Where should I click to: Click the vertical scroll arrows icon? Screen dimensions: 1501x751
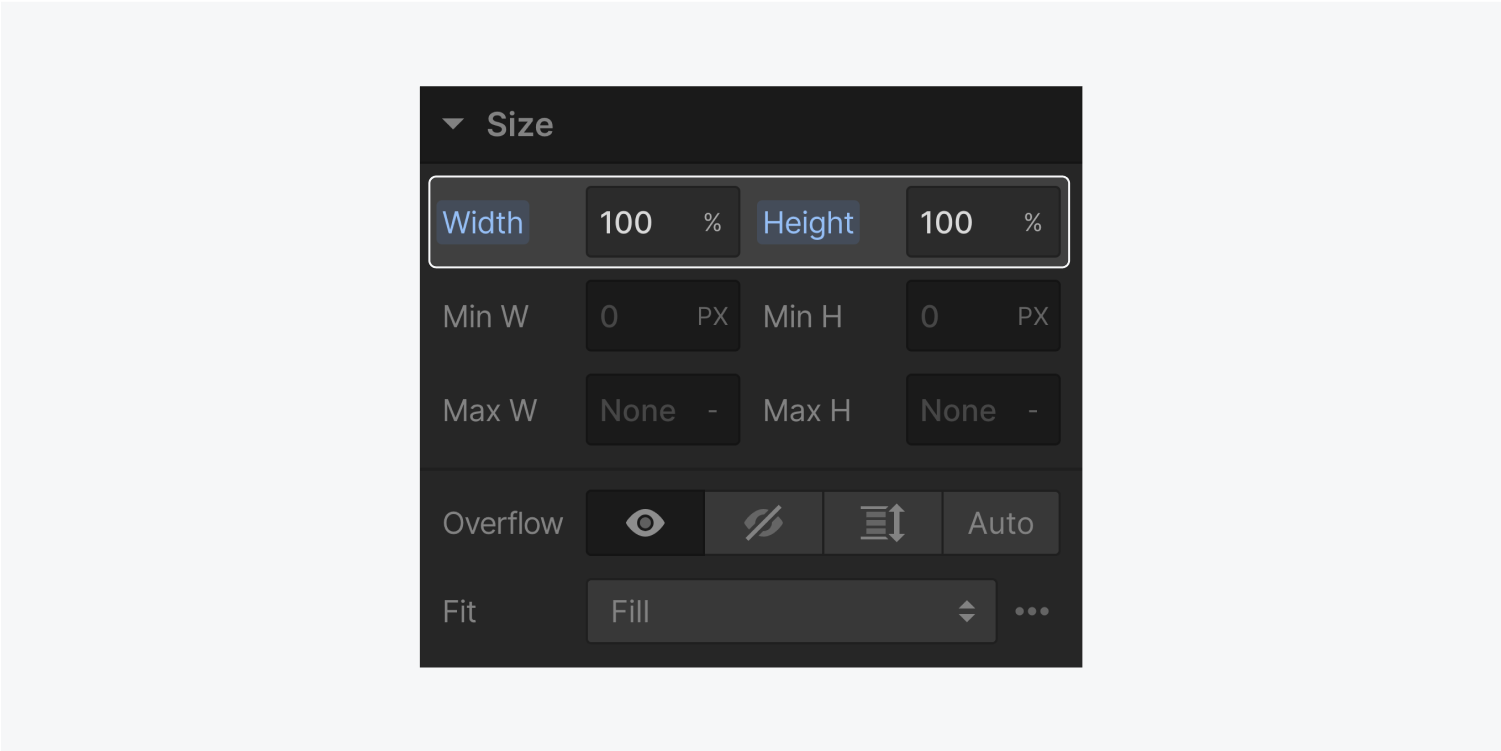pyautogui.click(x=881, y=522)
